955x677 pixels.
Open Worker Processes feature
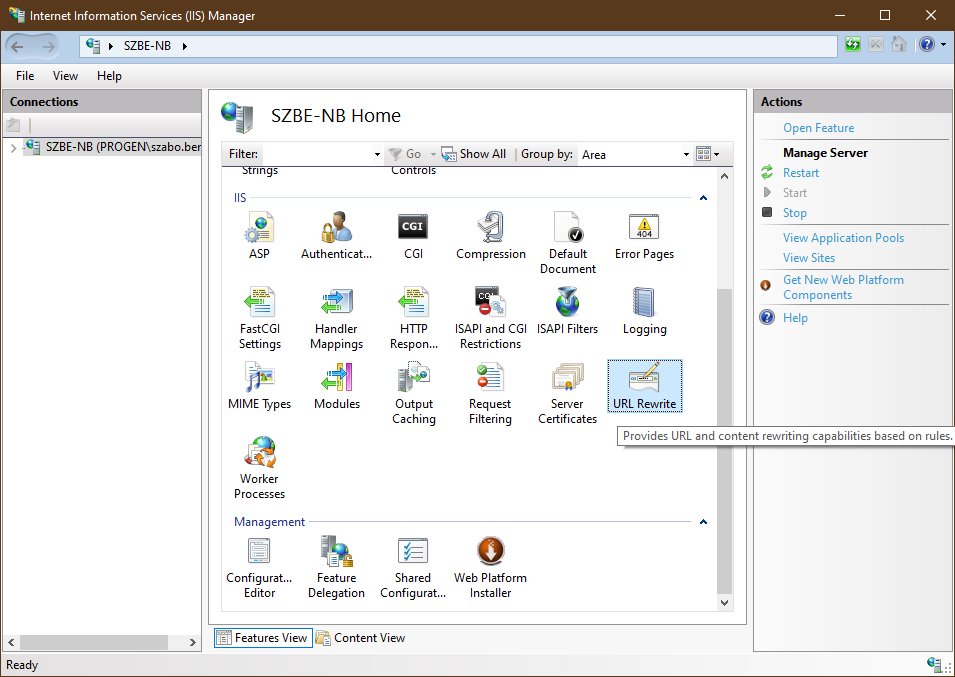point(259,468)
